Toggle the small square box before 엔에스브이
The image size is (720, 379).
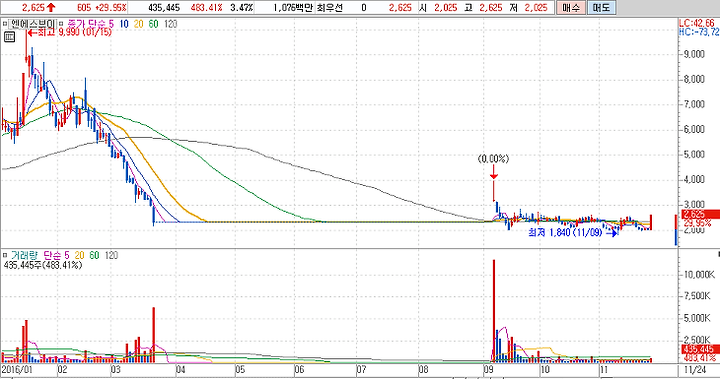tap(5, 24)
